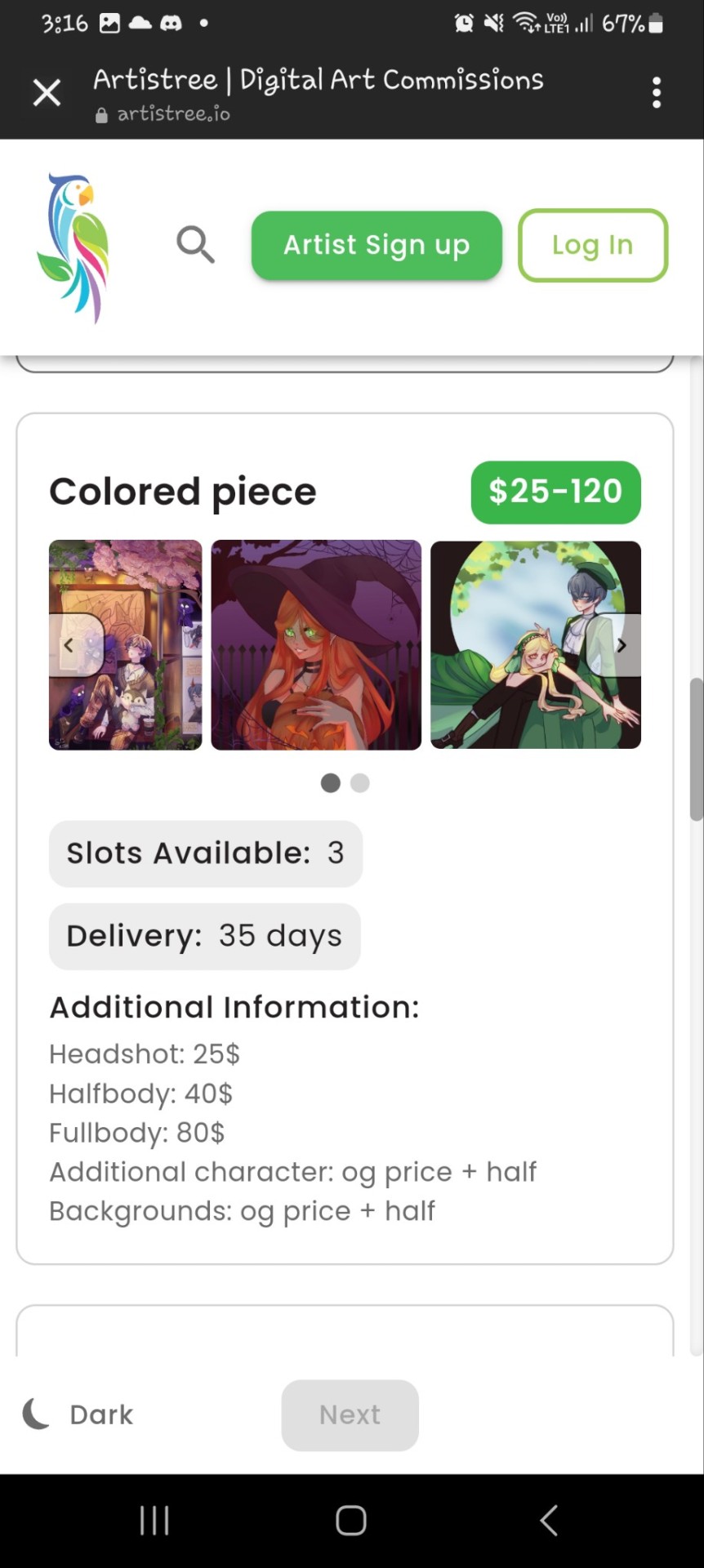Close the browser tab with X
The width and height of the screenshot is (704, 1568).
[47, 92]
